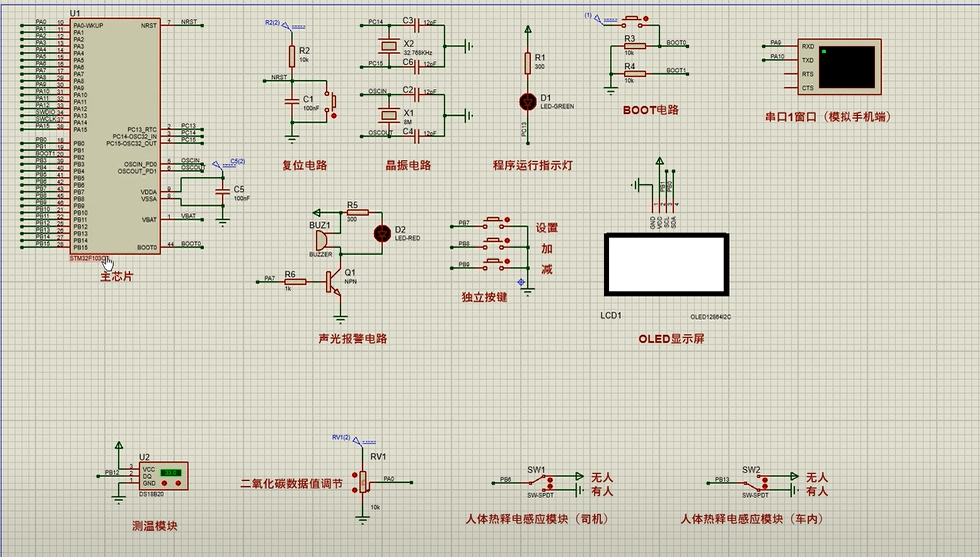Click the DS18B20 right red adjustment button
Image resolution: width=980 pixels, height=557 pixels.
click(x=178, y=483)
